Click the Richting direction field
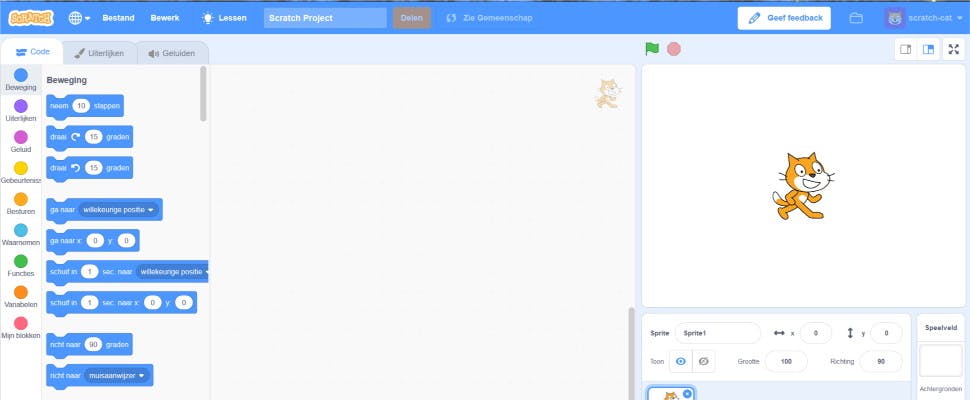The height and width of the screenshot is (400, 970). [x=881, y=361]
